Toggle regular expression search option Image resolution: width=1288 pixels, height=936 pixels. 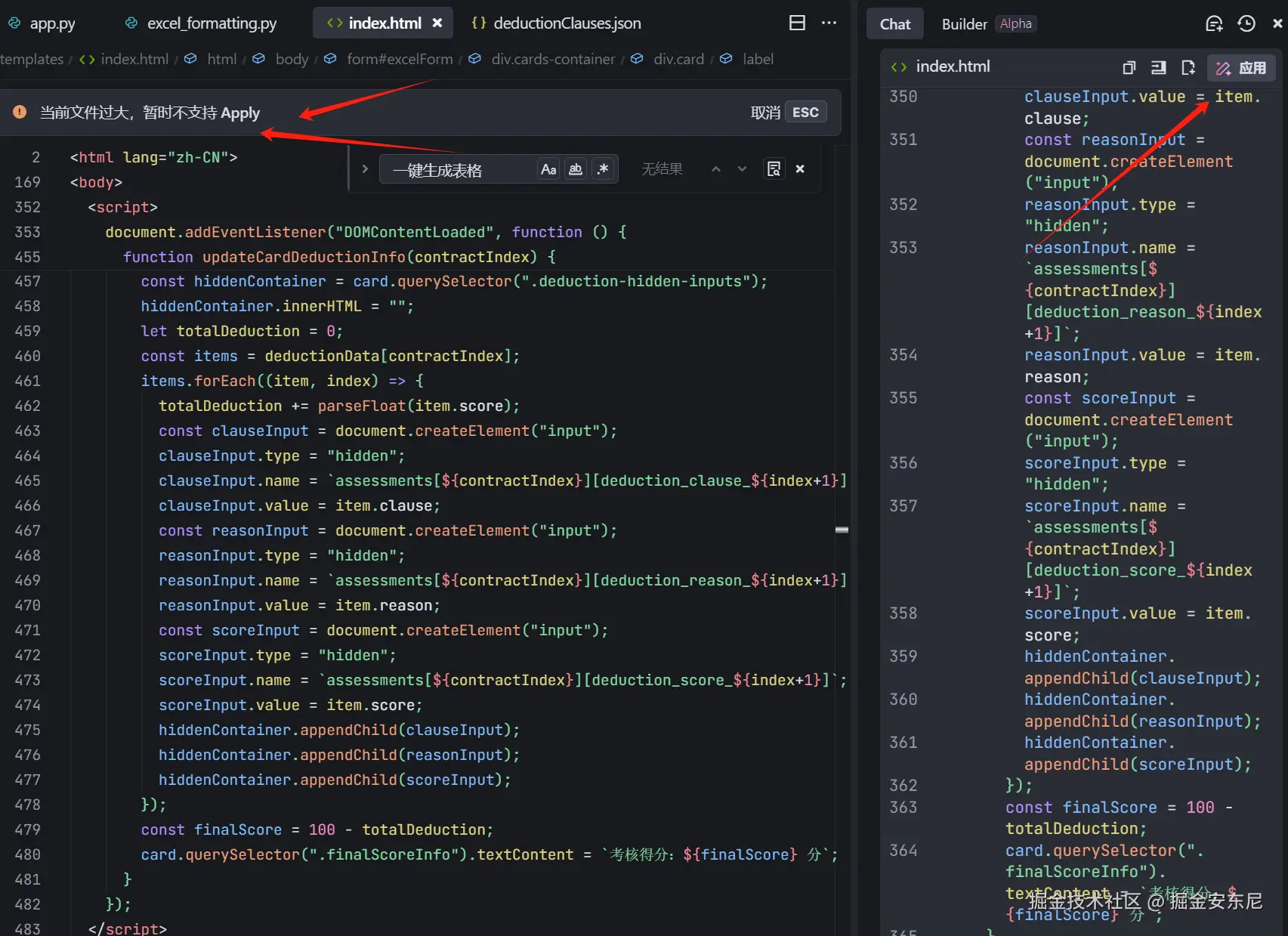coord(602,169)
